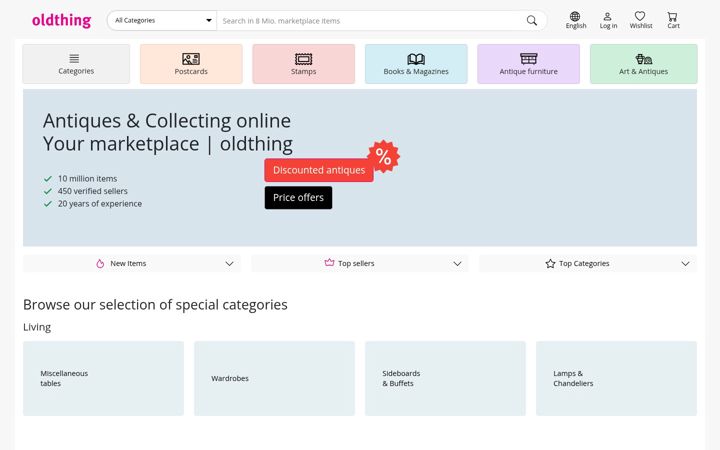This screenshot has height=450, width=720.
Task: Click the Log in person icon
Action: coord(608,17)
